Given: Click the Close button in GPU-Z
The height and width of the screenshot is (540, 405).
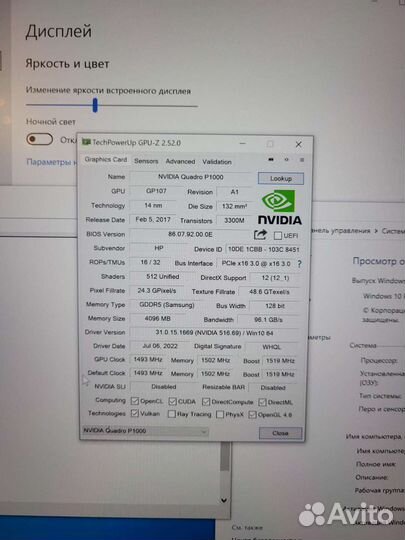Looking at the screenshot, I should [280, 433].
